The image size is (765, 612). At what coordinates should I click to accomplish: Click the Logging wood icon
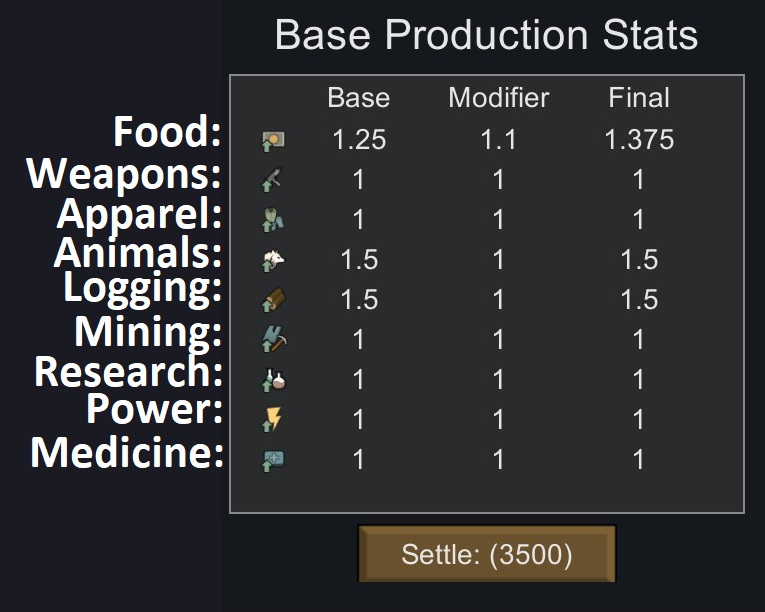point(272,300)
